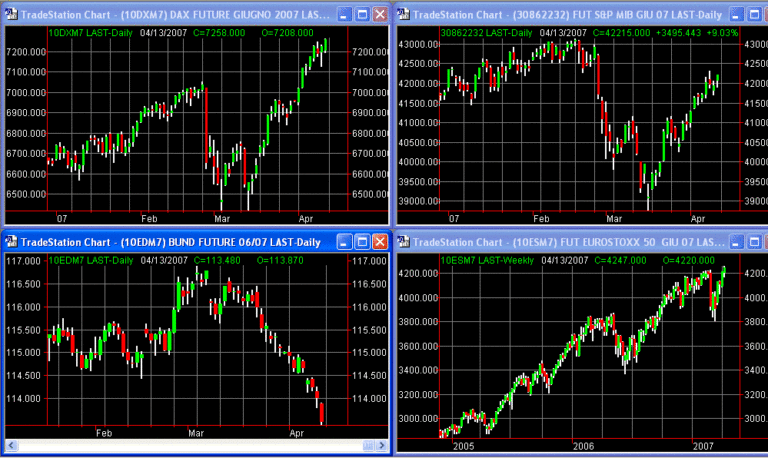Viewport: 768px width, 458px height.
Task: Minimize the DAX Future chart window
Action: [344, 14]
